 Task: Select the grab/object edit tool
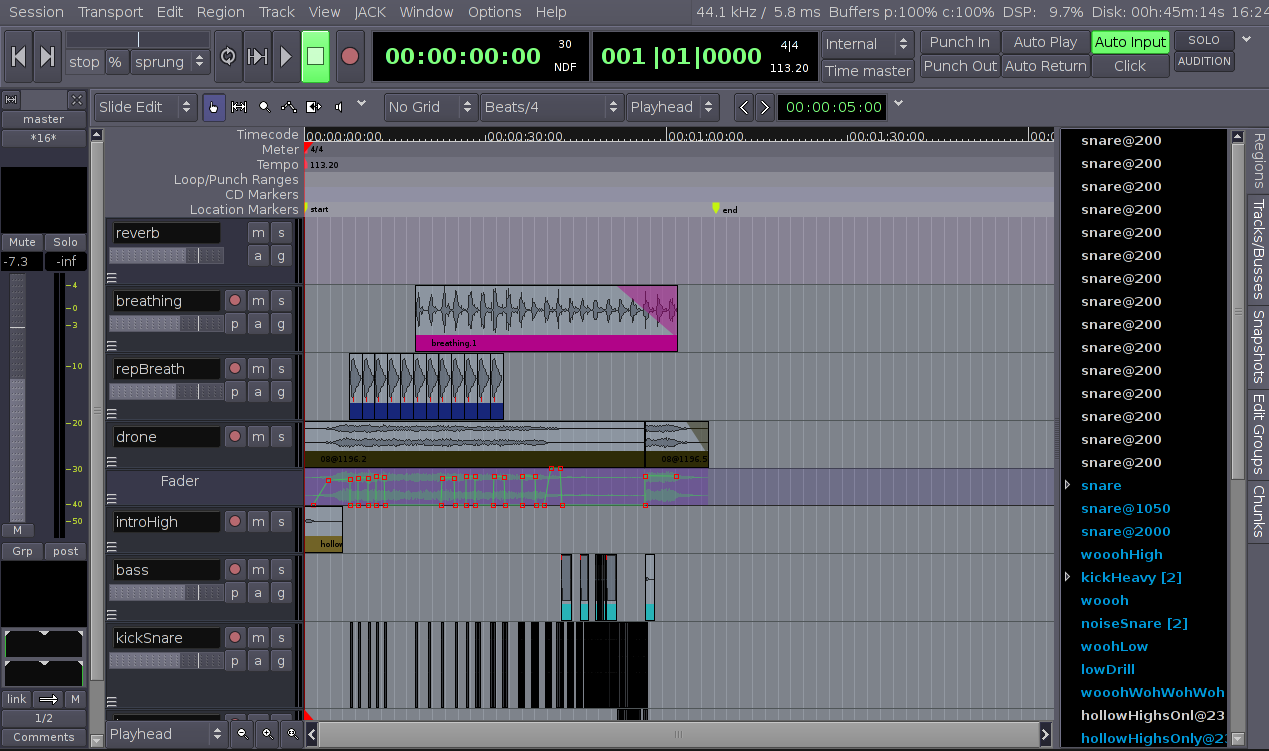(214, 107)
